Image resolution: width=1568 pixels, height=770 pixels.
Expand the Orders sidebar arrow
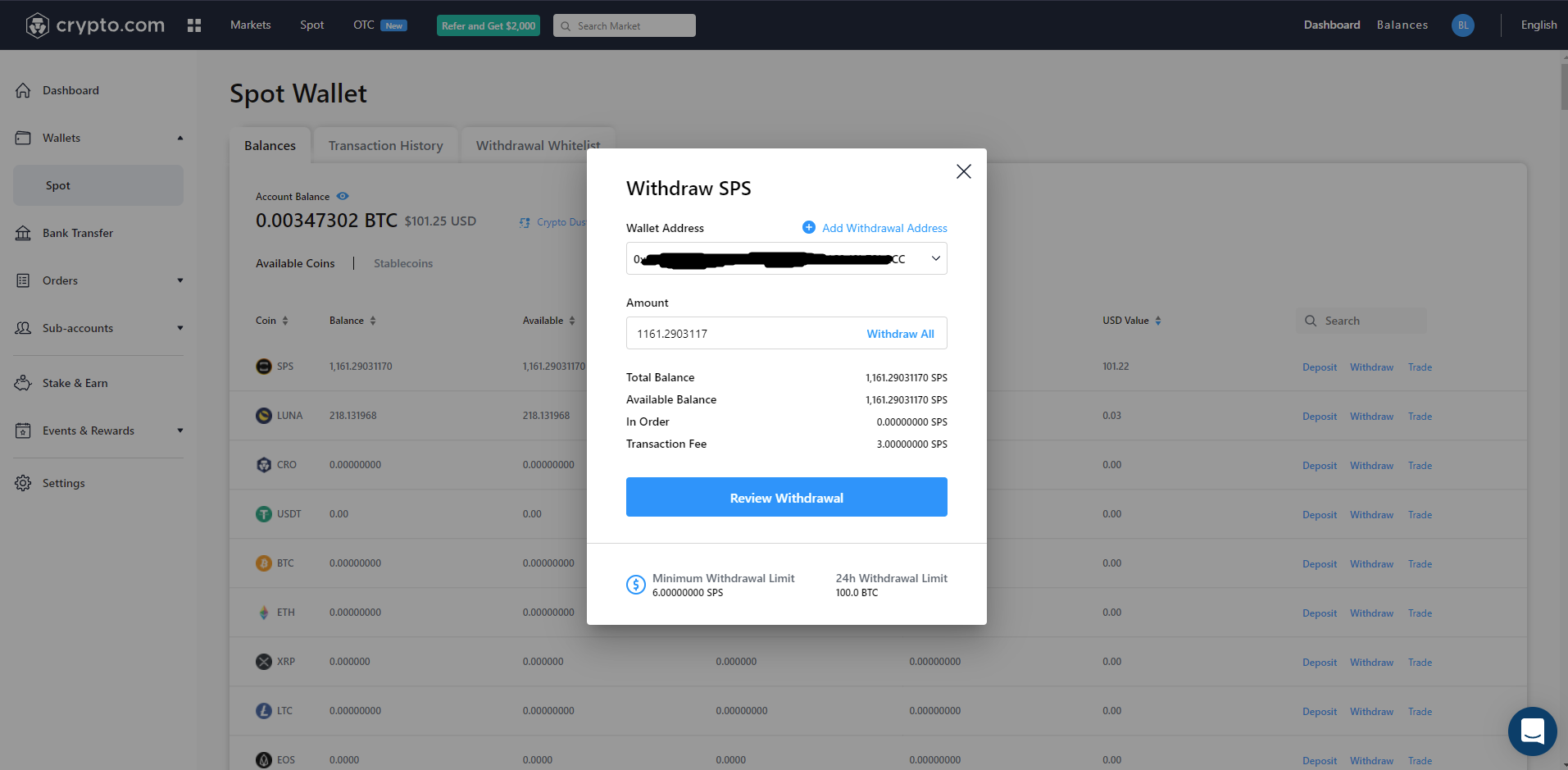(x=180, y=280)
